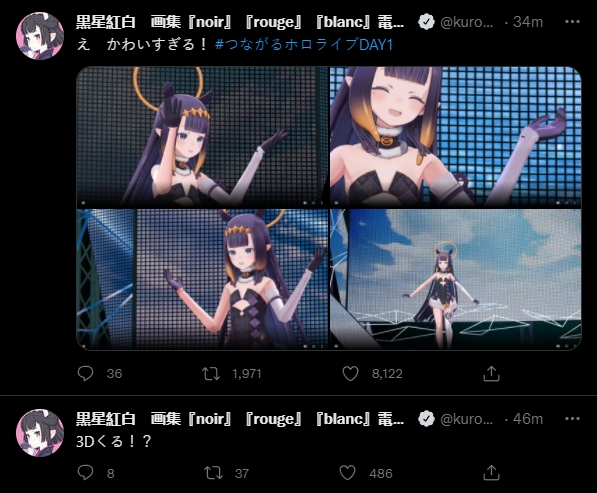Open reply on the 36-comment tweet

85,373
